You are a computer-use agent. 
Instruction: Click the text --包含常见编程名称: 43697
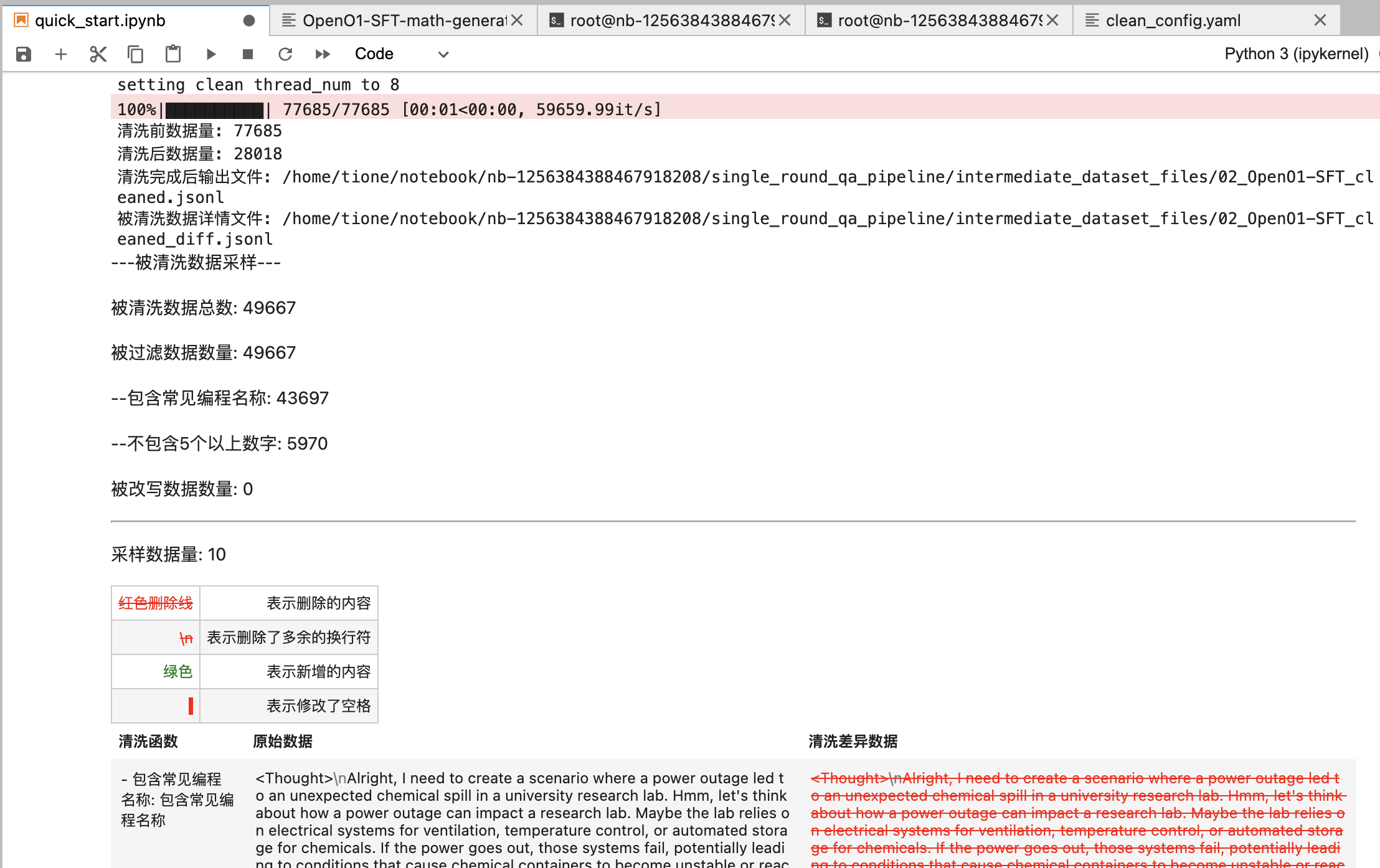coord(220,398)
